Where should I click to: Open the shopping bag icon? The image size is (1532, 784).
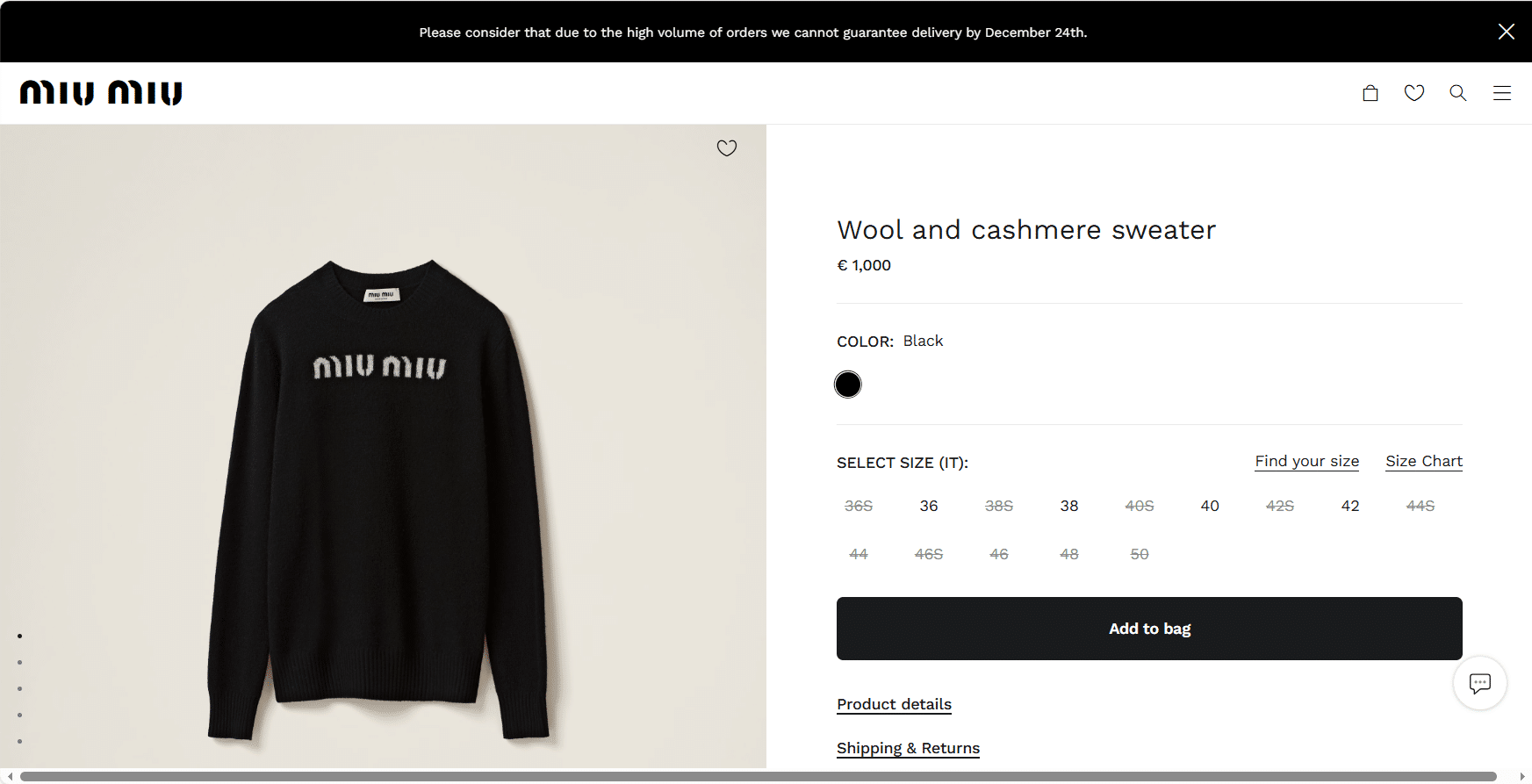tap(1370, 93)
